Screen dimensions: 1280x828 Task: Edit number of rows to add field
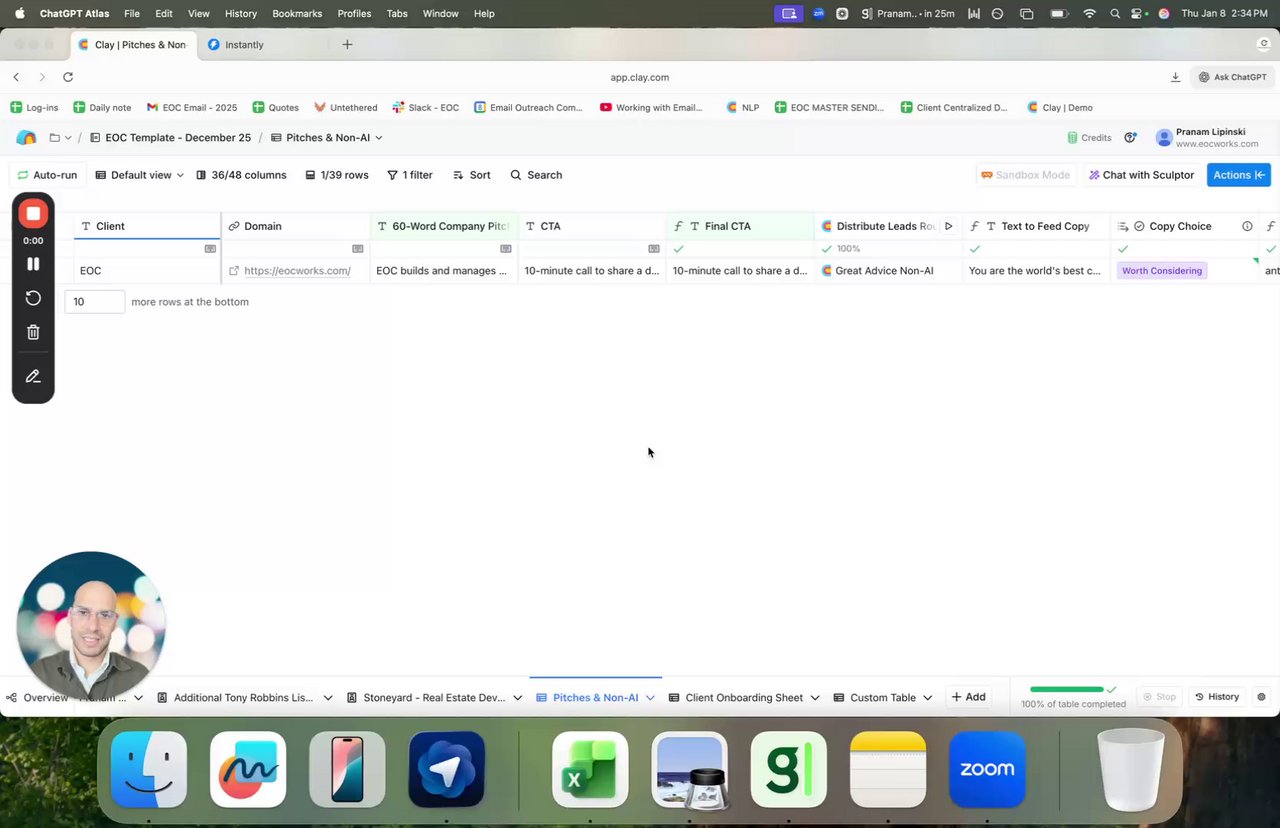(x=95, y=301)
